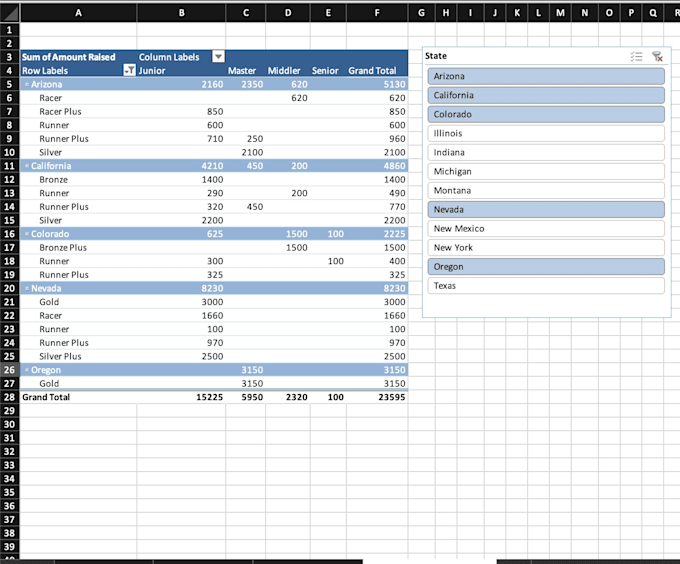Deselect California in the State slicer

[x=546, y=95]
